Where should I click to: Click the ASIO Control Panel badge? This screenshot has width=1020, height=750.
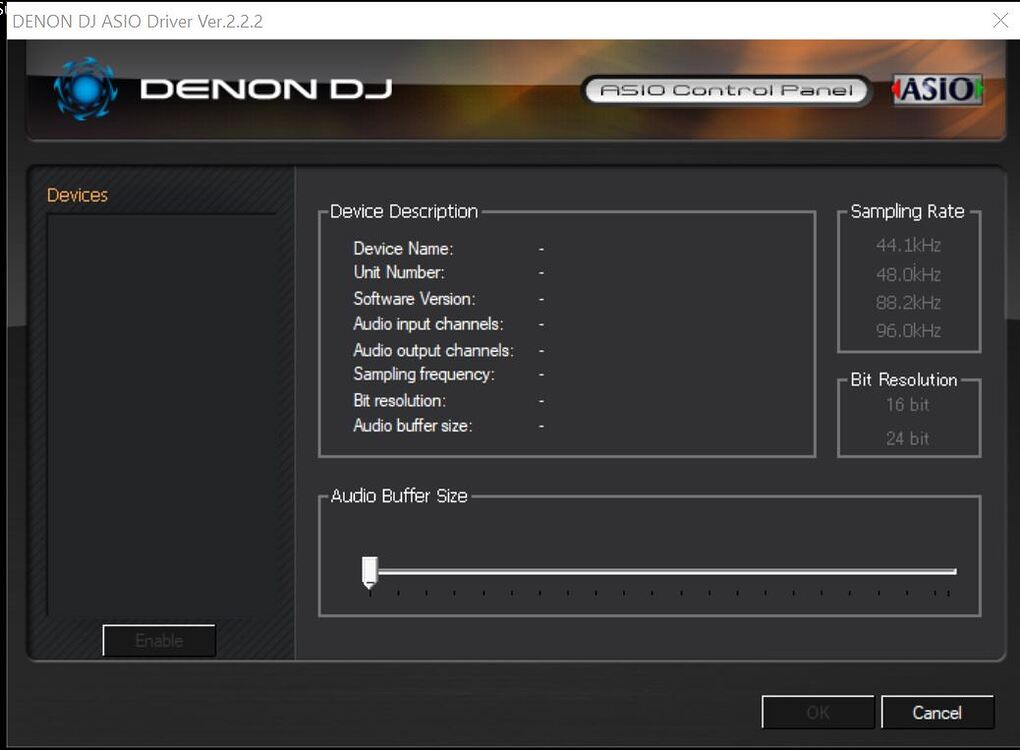(x=726, y=91)
